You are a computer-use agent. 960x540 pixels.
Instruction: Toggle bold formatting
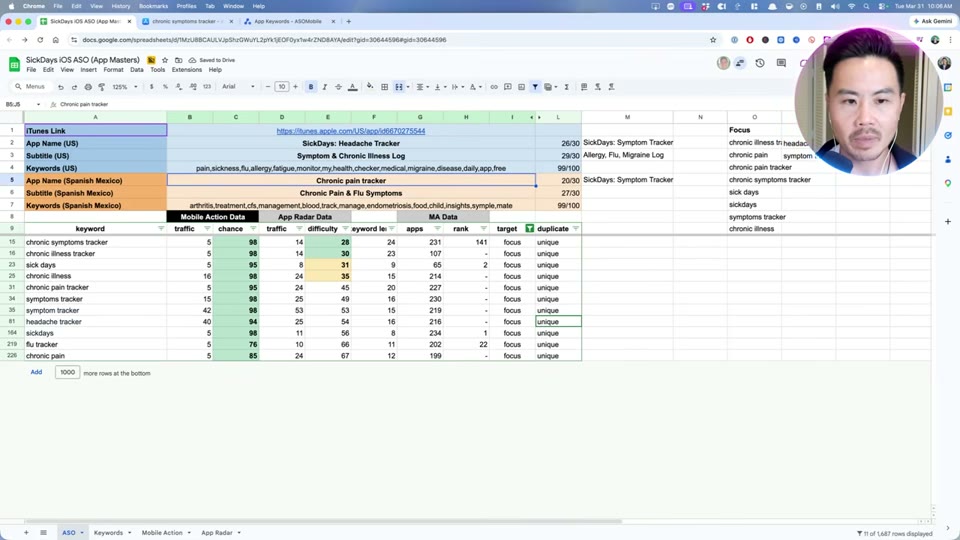[x=311, y=87]
